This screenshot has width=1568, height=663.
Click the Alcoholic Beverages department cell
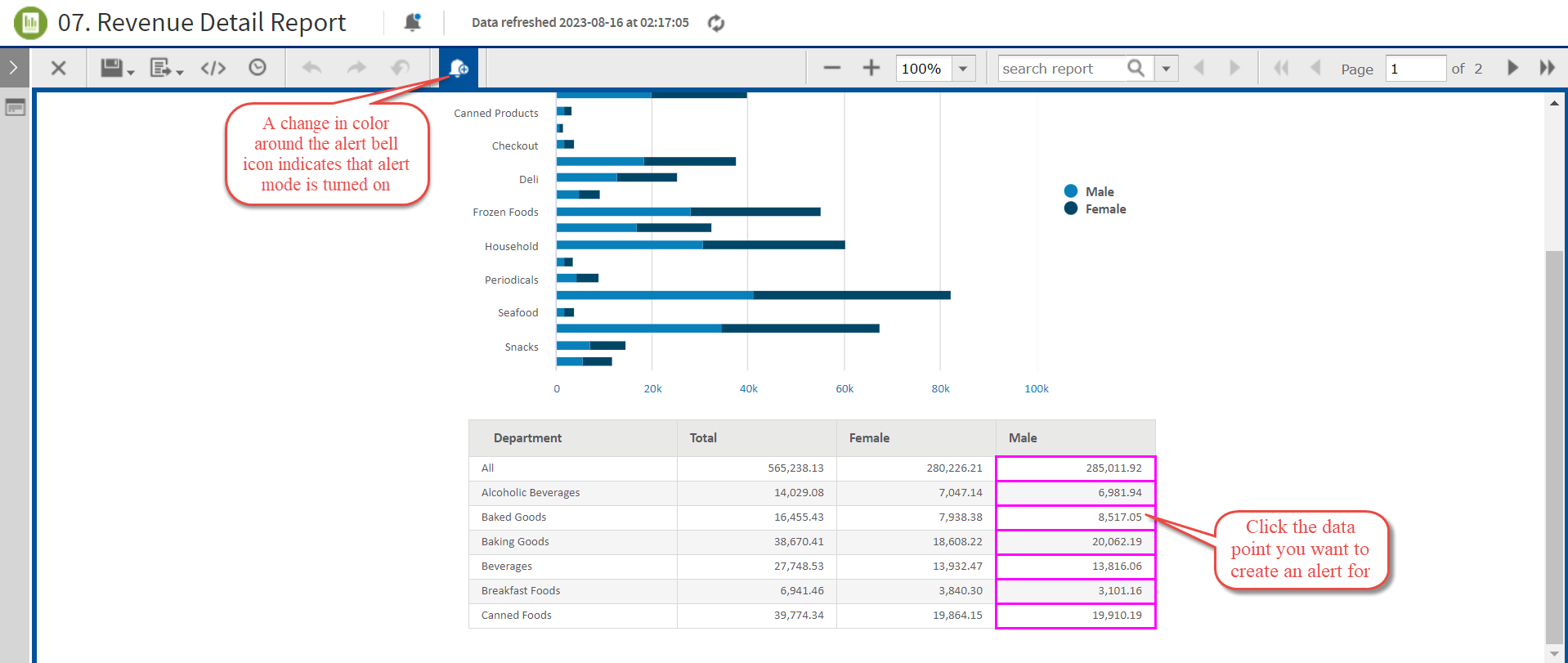point(573,493)
